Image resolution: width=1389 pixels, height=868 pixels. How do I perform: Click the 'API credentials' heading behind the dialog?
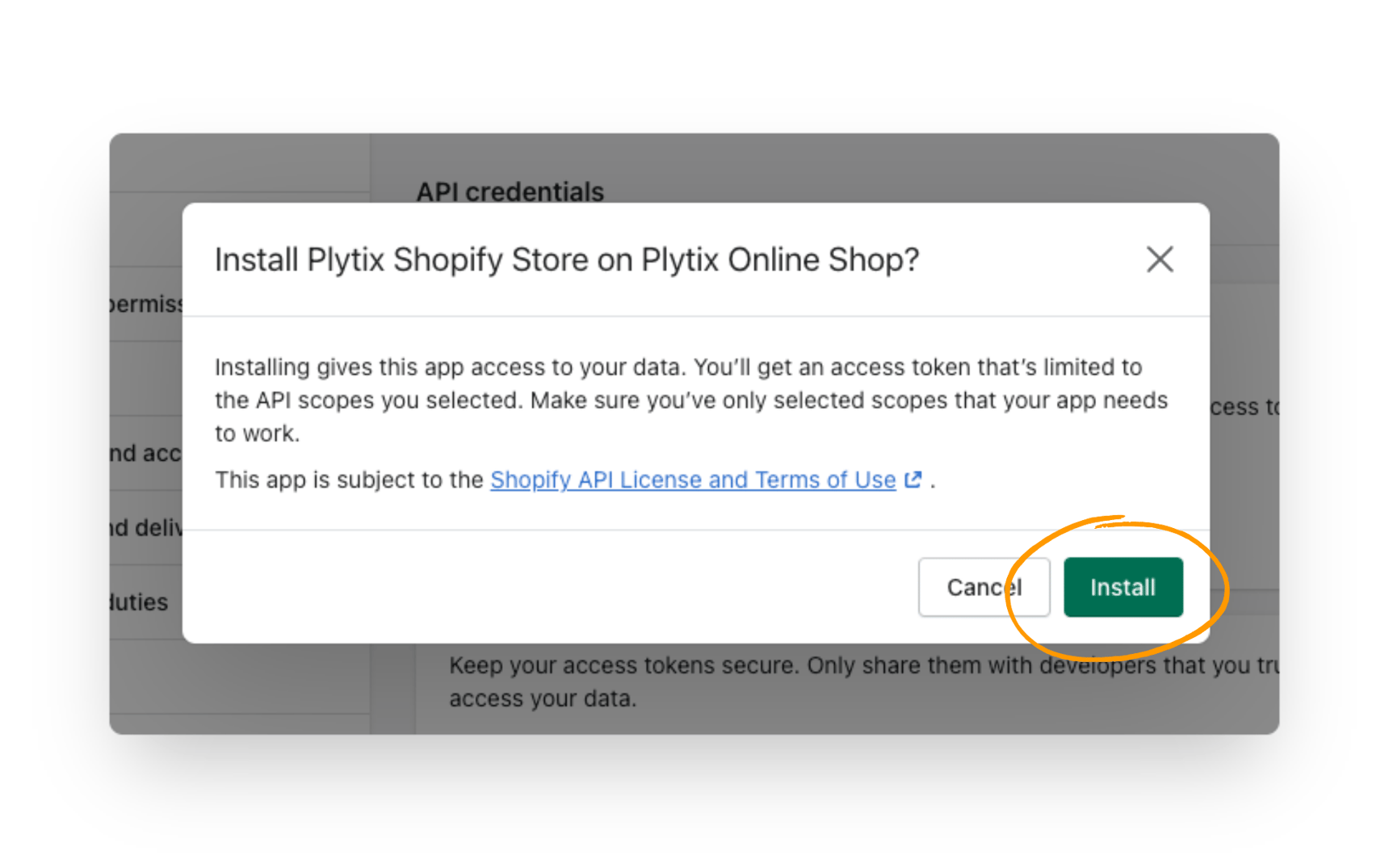pos(510,192)
